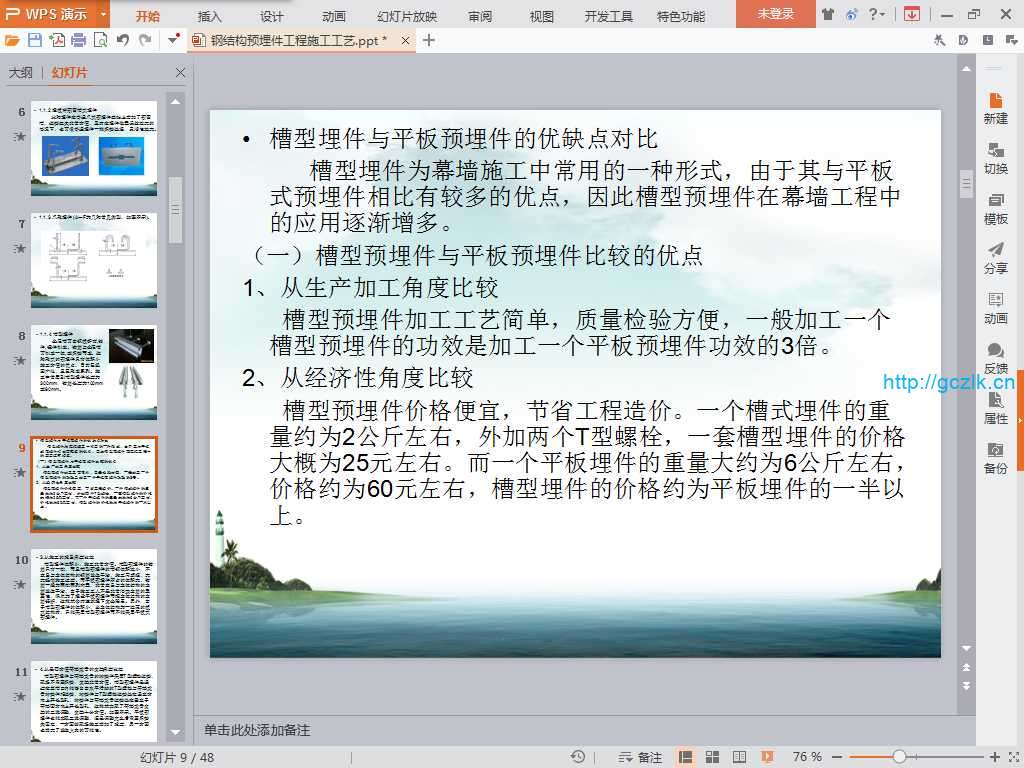This screenshot has width=1024, height=768.
Task: Click the Save icon in quick toolbar
Action: pos(35,40)
